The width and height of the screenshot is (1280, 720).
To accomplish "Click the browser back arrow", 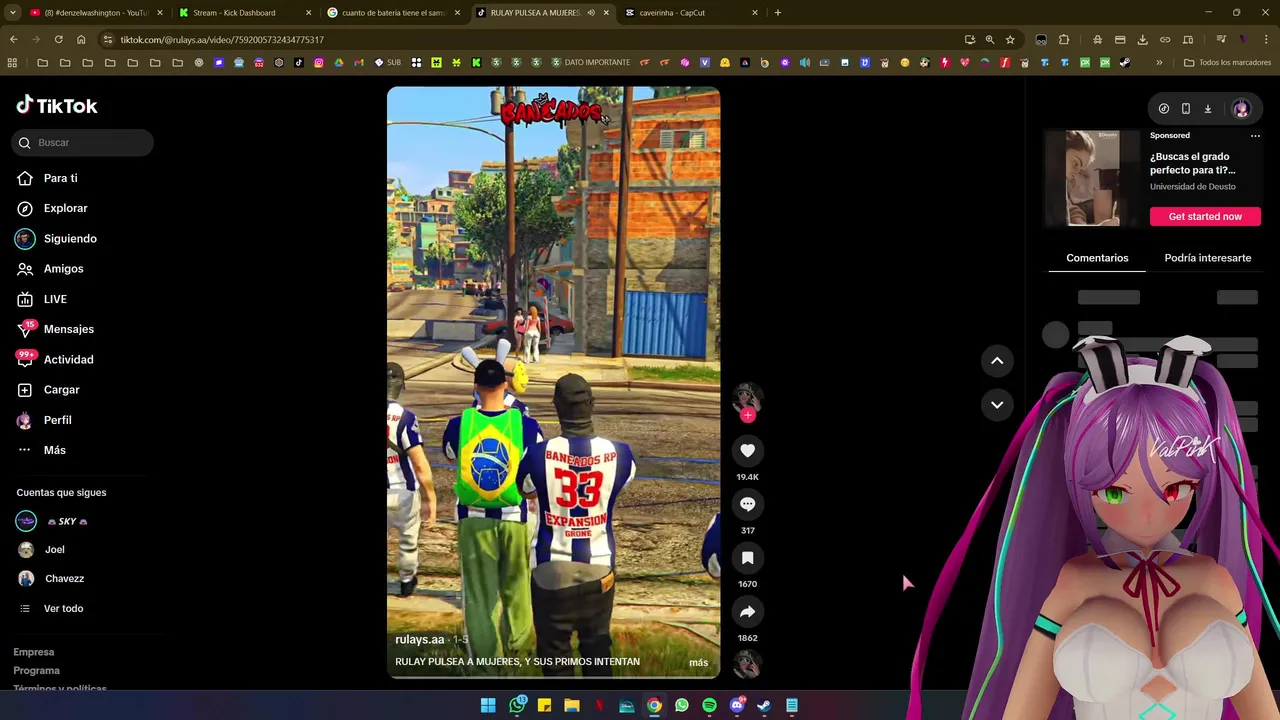I will point(13,40).
